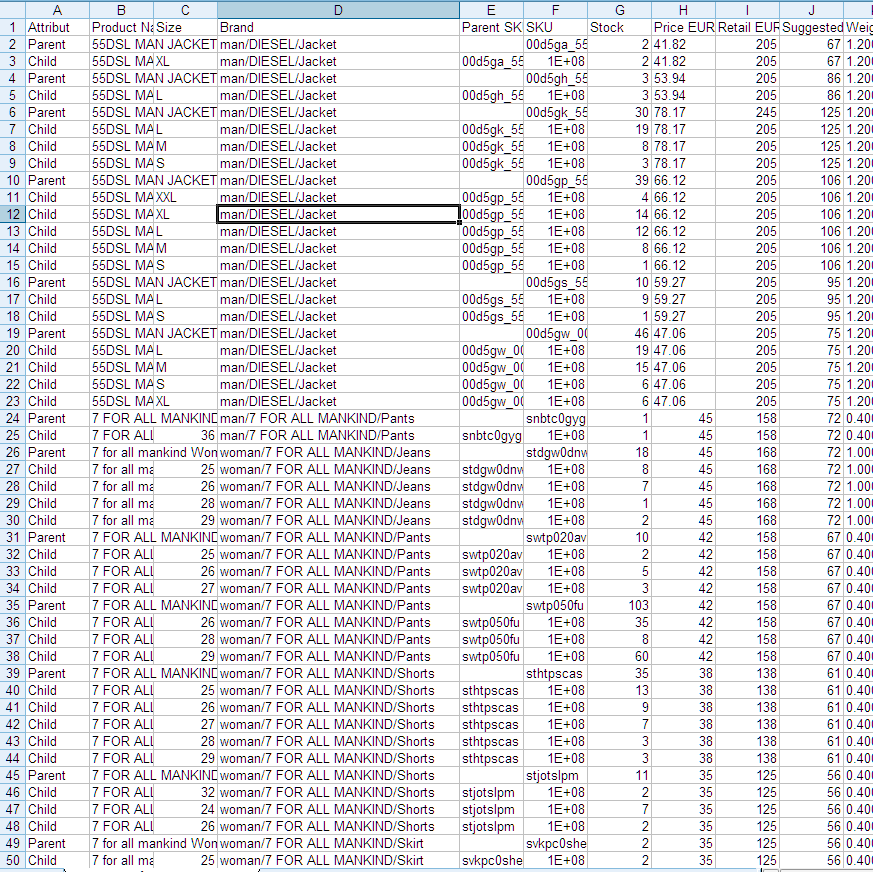The height and width of the screenshot is (872, 873).
Task: Select the size cell "XXL"
Action: point(185,198)
